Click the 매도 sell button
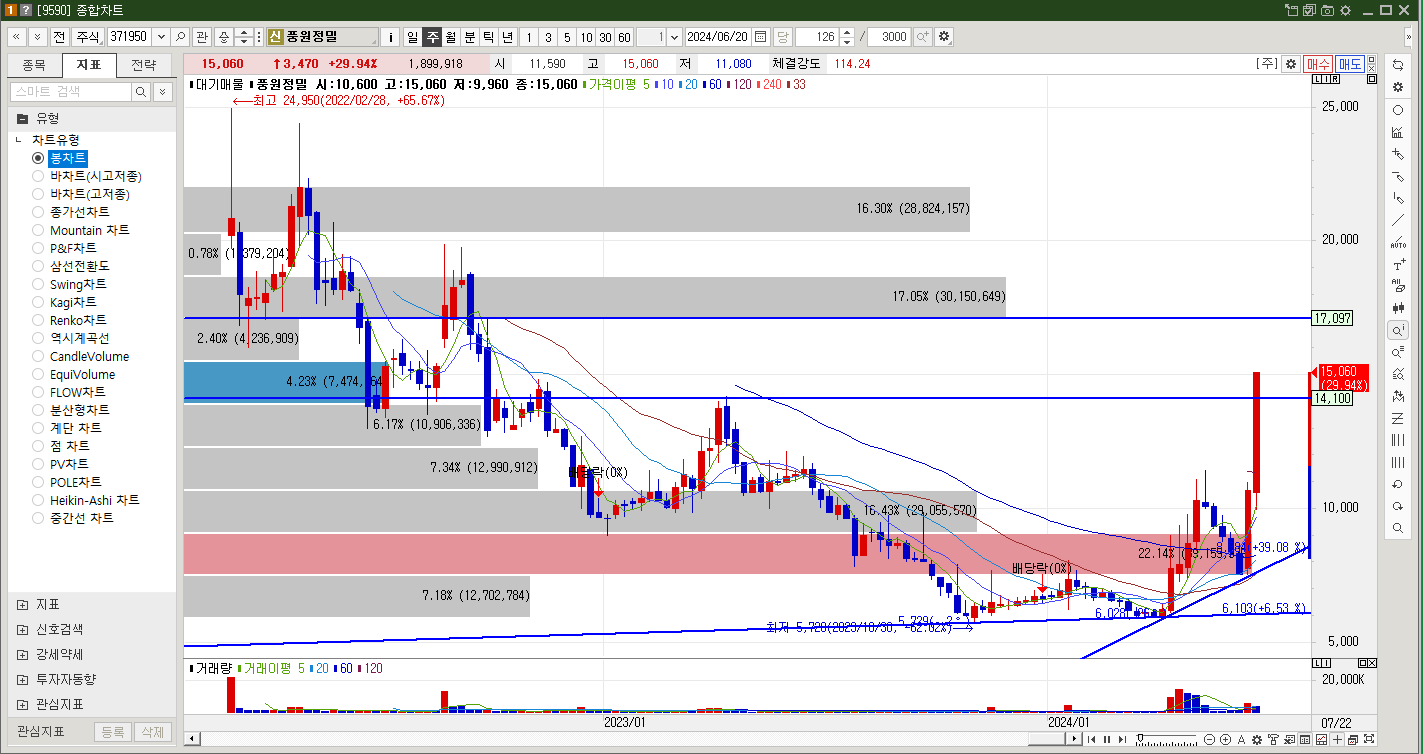The width and height of the screenshot is (1423, 754). 1350,64
